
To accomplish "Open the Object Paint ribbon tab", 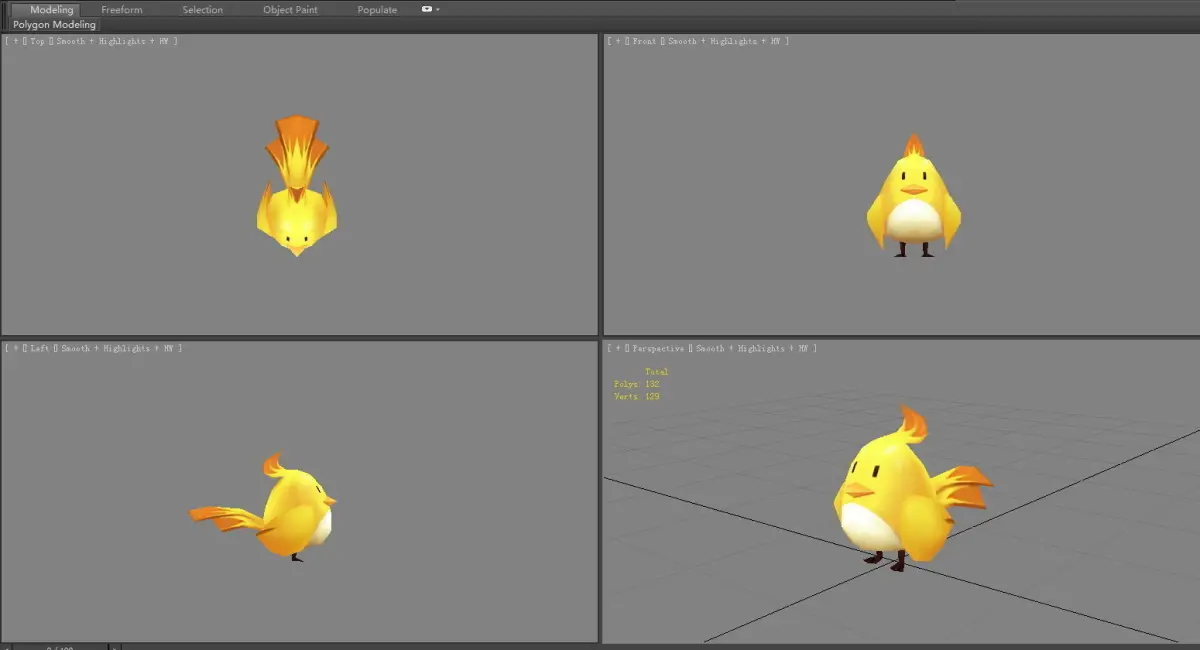I will [290, 10].
